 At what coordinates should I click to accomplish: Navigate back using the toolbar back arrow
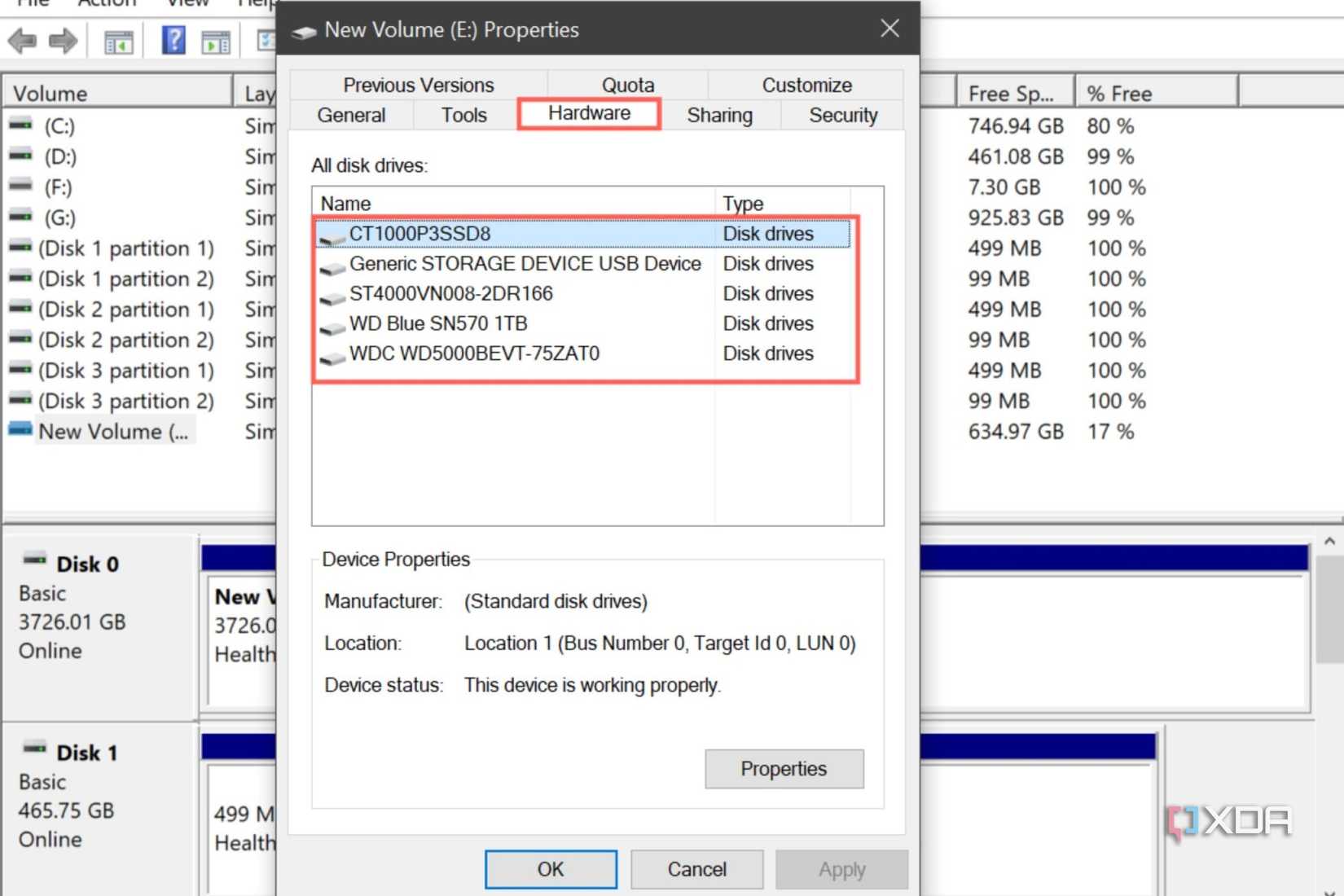tap(22, 40)
